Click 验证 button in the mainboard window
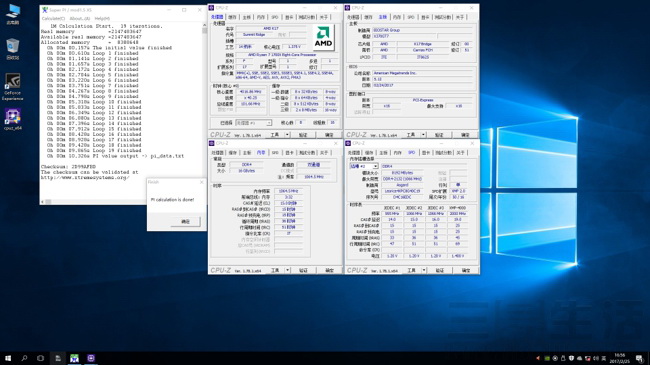 (x=439, y=135)
